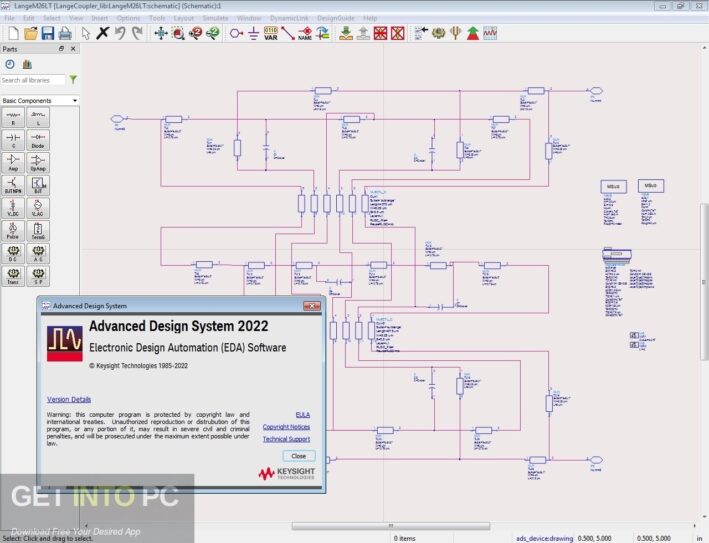Zoom to area with red magnifier icon
709x543 pixels.
point(178,33)
